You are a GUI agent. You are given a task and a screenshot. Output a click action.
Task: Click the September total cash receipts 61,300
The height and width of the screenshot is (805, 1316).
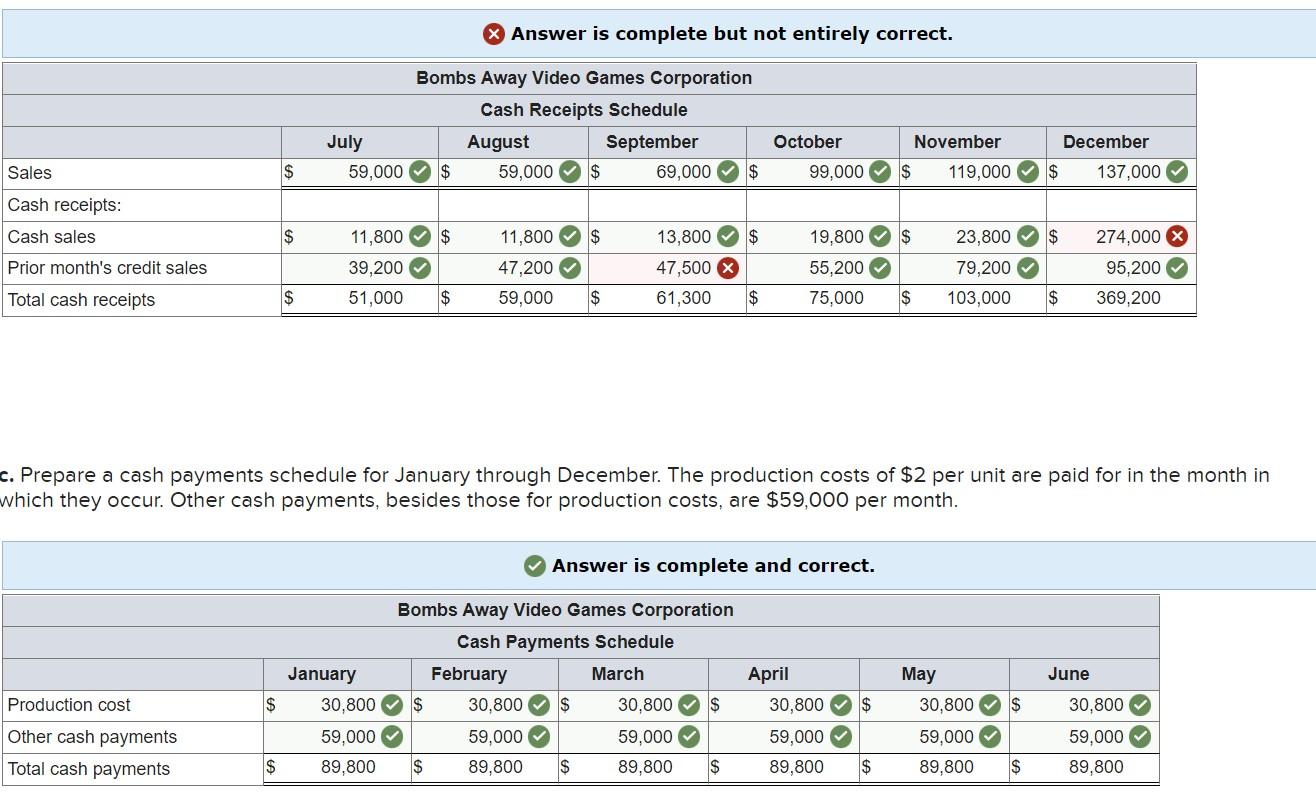[x=684, y=298]
